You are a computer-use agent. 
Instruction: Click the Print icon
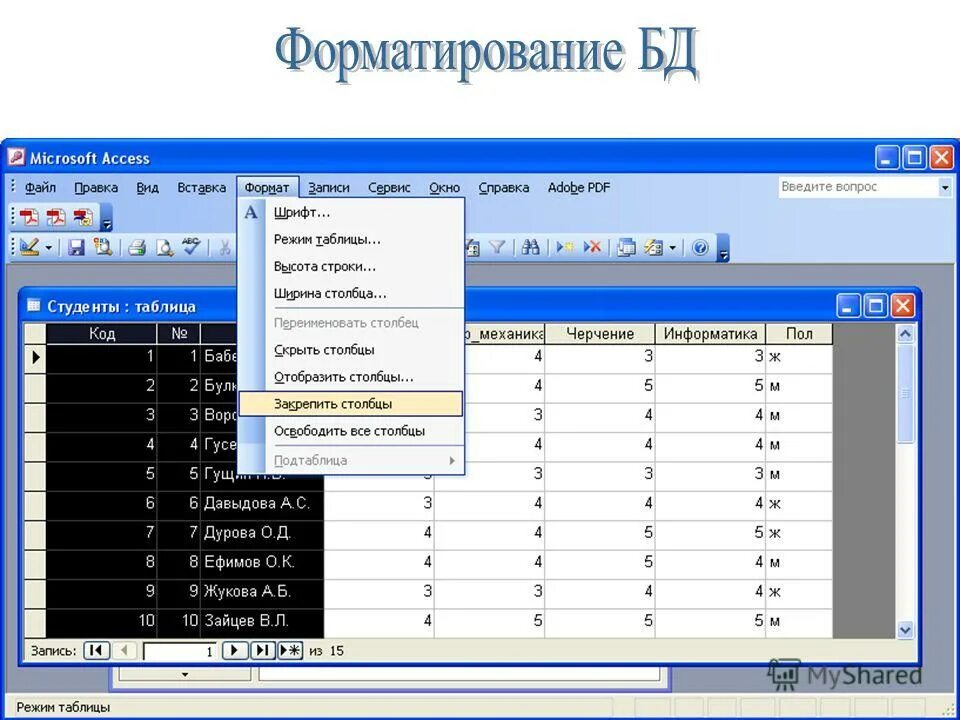click(x=137, y=247)
